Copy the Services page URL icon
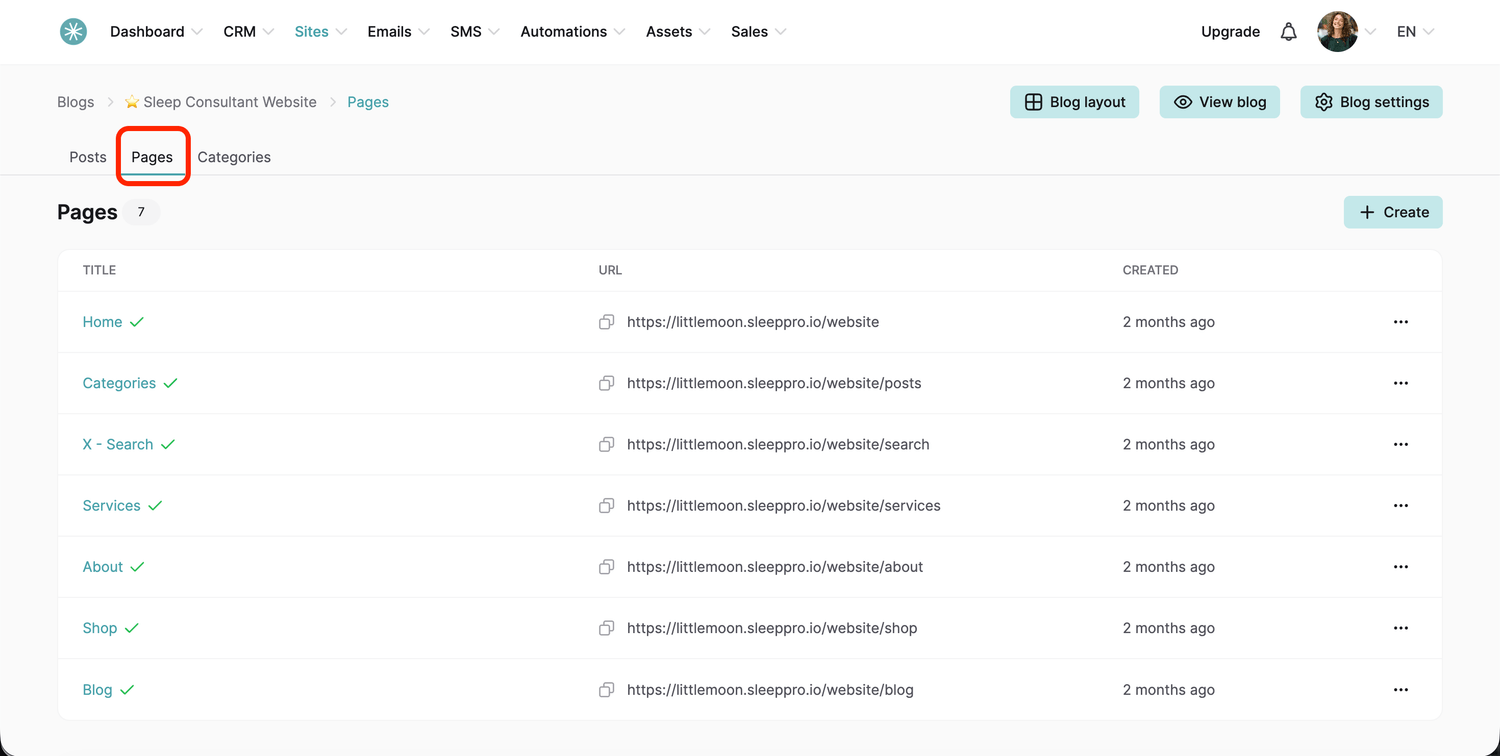This screenshot has width=1500, height=756. point(606,506)
